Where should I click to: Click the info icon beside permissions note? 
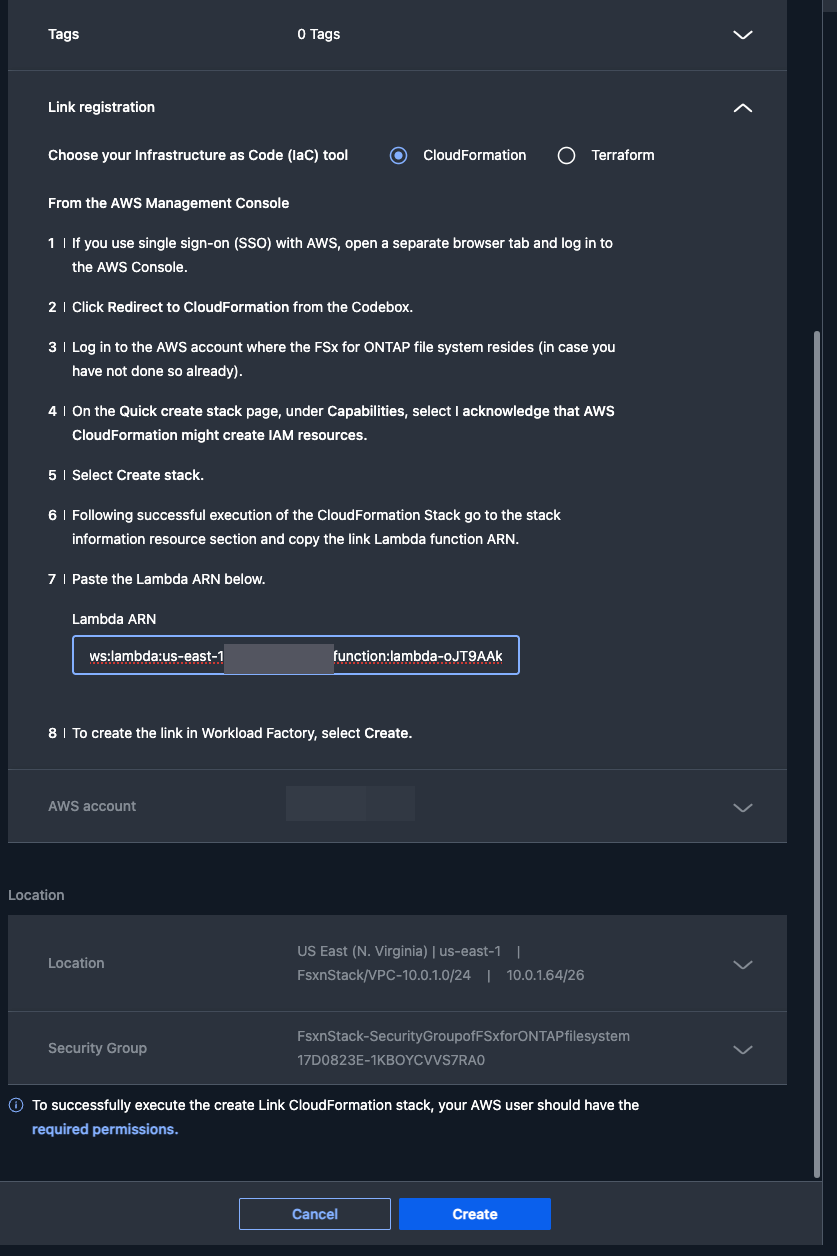coord(16,1106)
